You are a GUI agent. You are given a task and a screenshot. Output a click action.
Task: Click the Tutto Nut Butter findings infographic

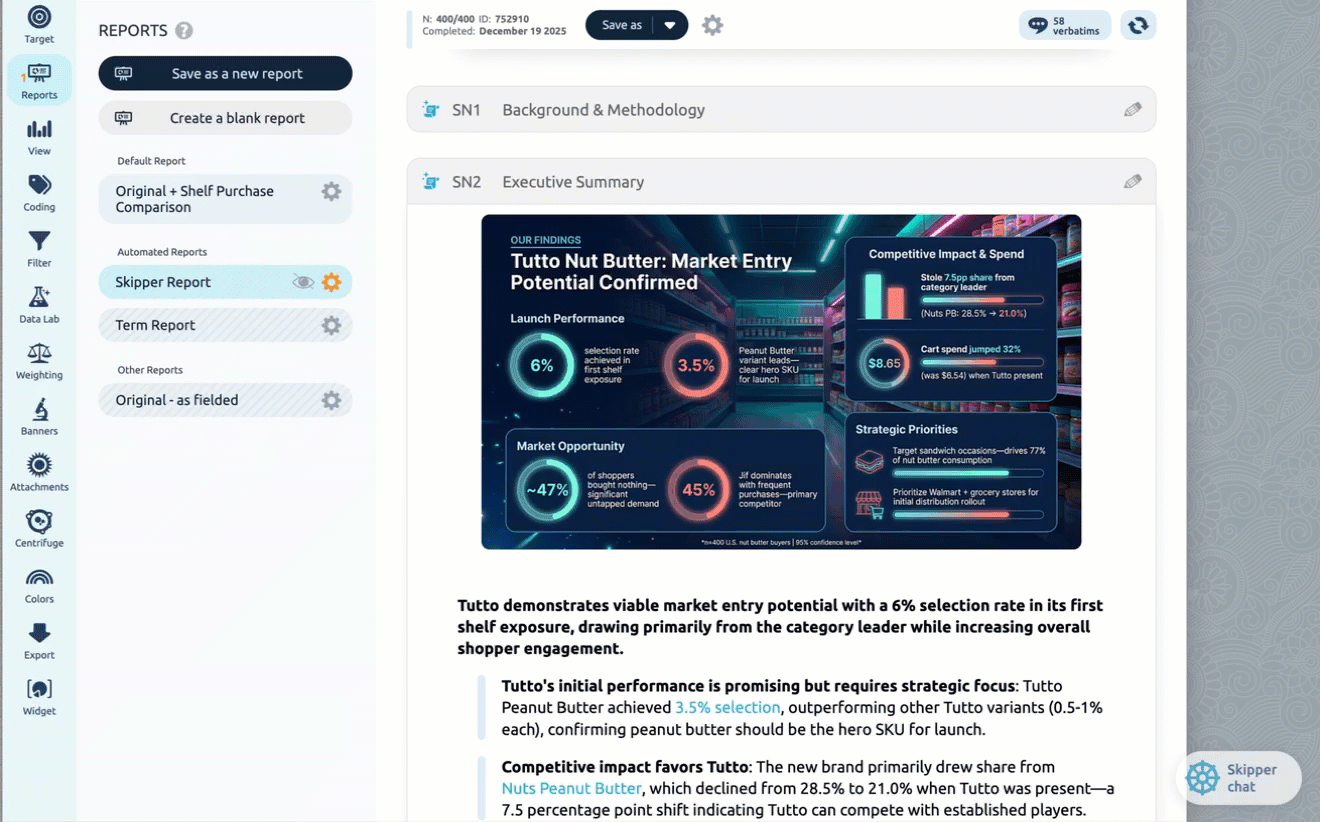tap(781, 382)
